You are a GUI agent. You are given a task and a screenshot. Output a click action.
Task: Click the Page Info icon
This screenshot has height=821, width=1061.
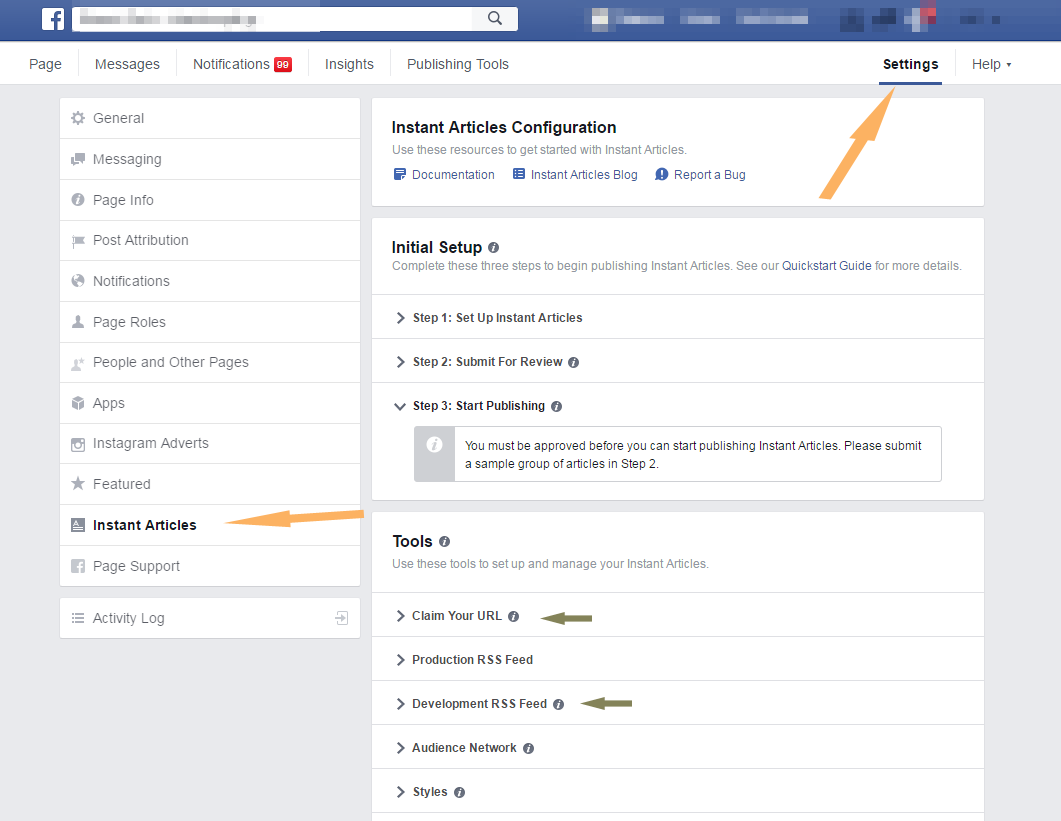click(x=78, y=200)
